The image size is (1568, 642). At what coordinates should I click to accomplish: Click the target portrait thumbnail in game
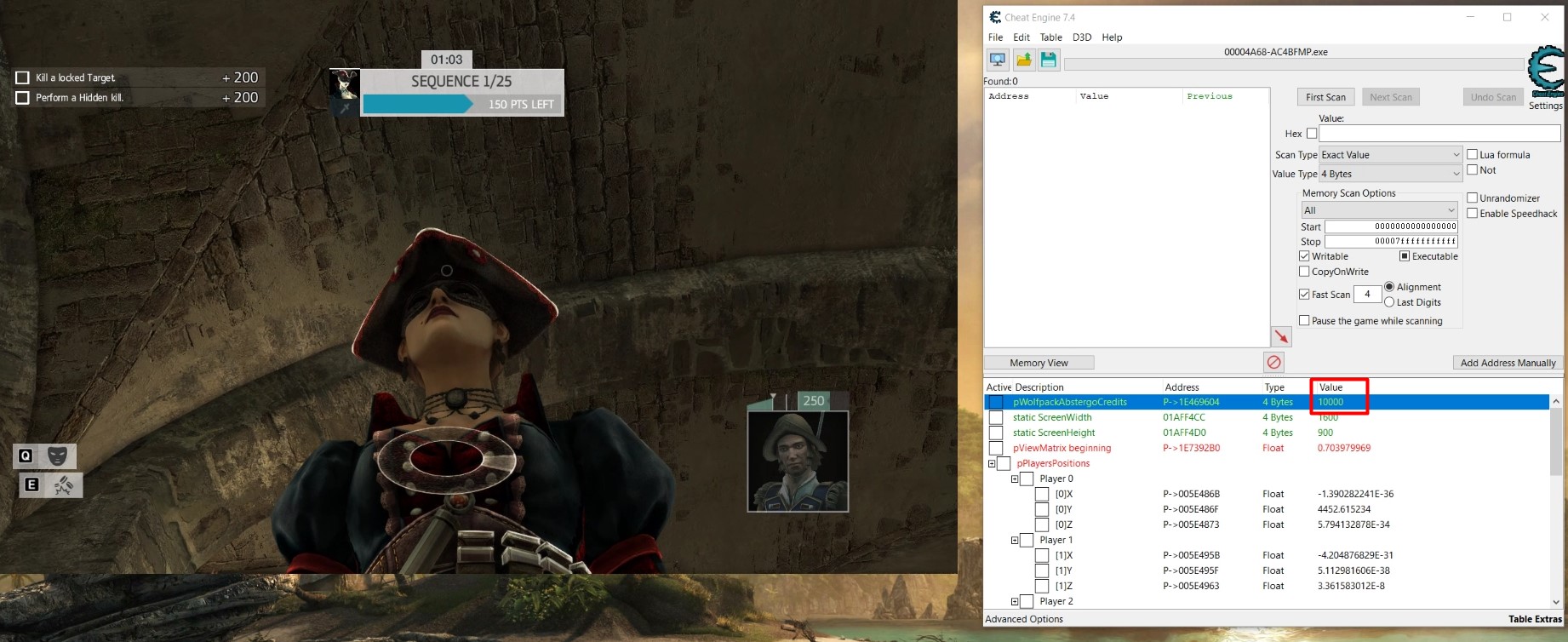click(798, 461)
